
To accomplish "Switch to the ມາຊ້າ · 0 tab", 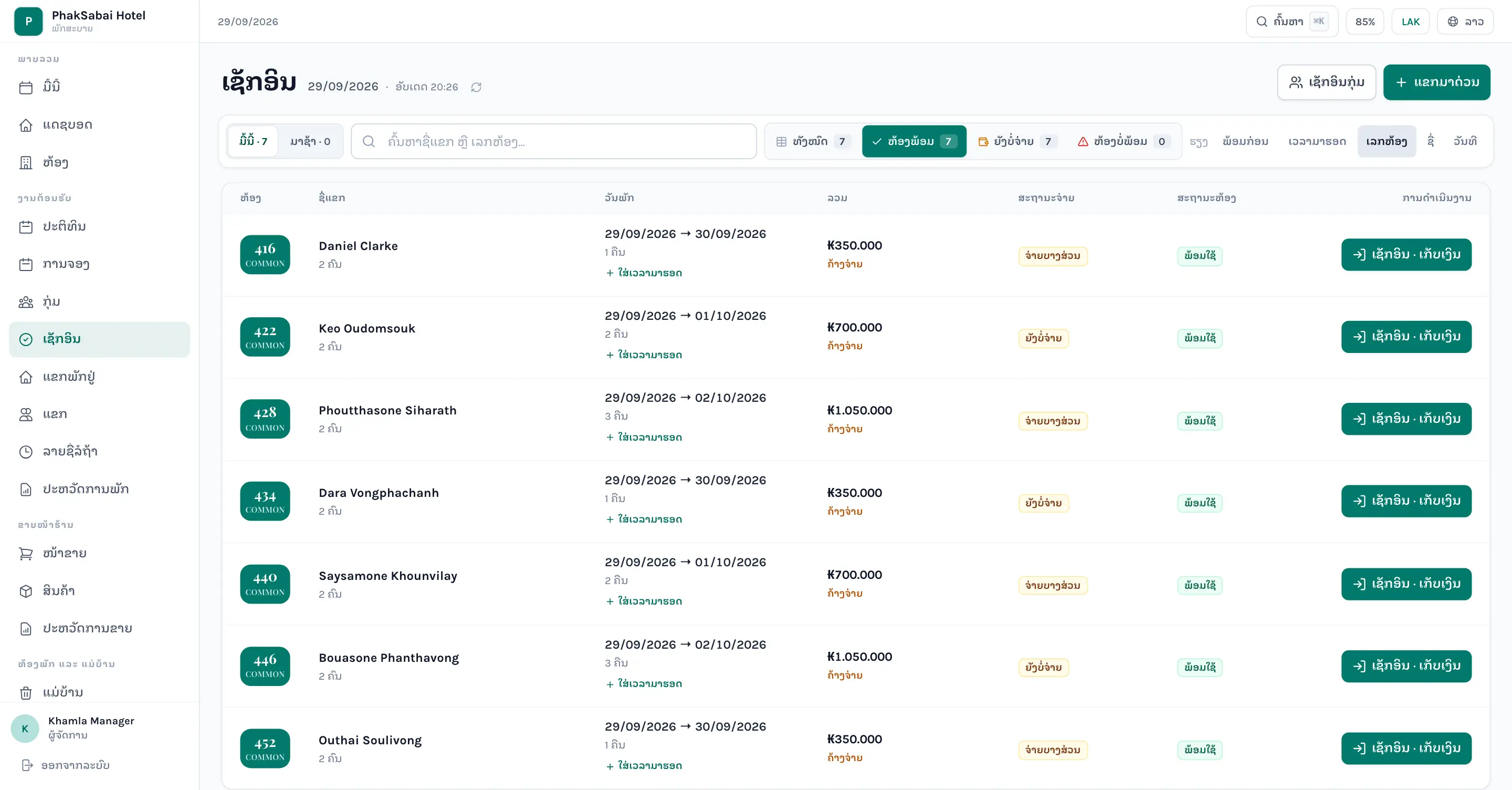I will tap(310, 141).
